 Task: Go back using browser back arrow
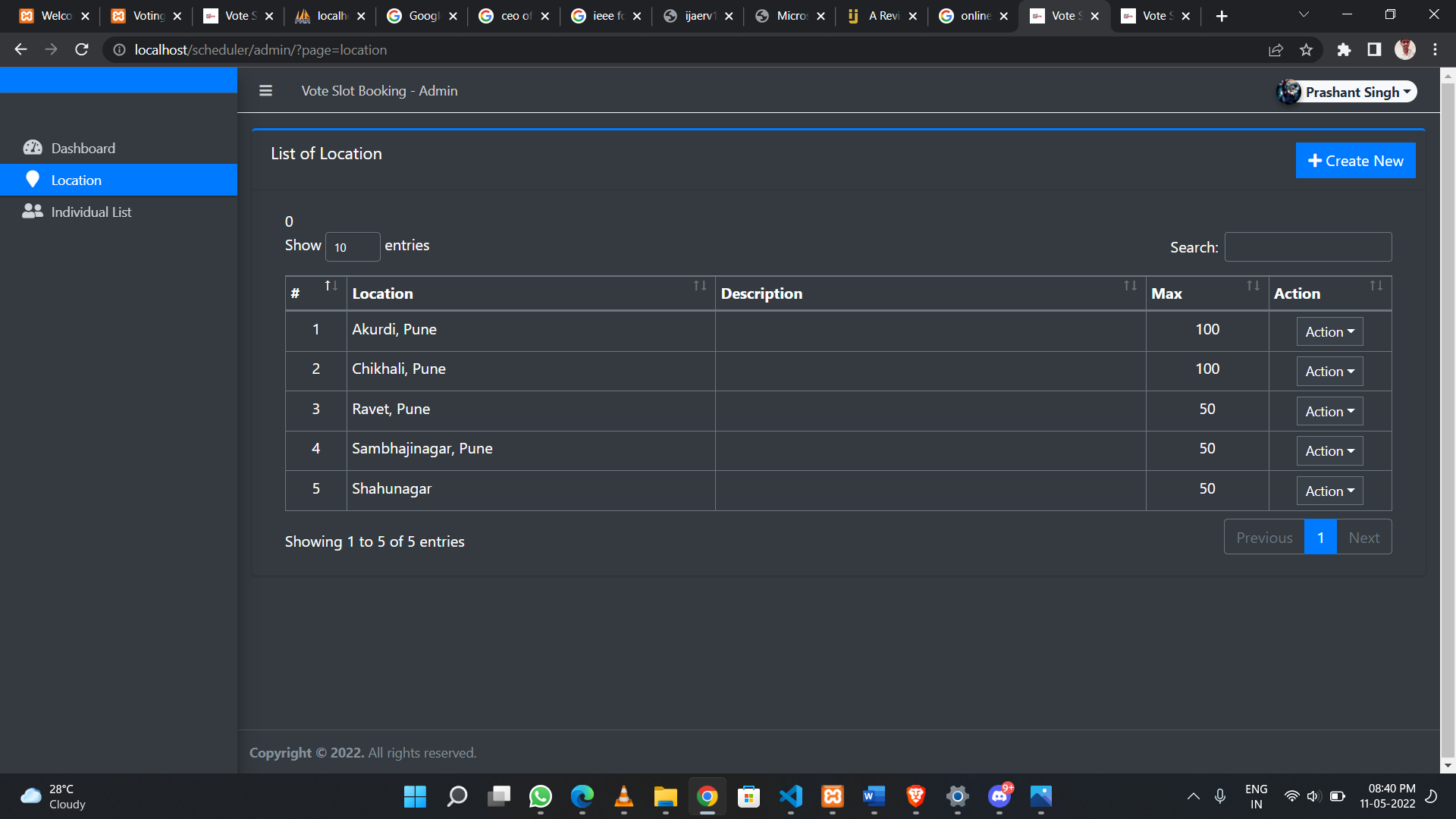coord(20,49)
